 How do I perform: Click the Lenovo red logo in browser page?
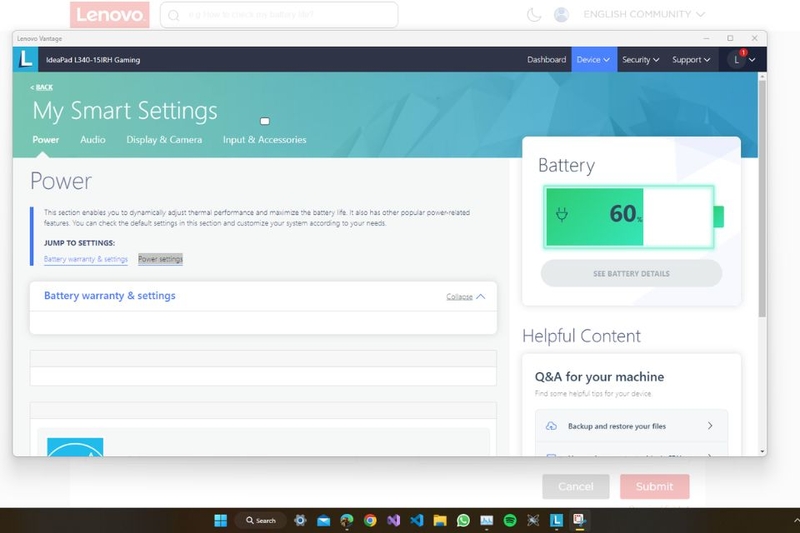pos(110,15)
